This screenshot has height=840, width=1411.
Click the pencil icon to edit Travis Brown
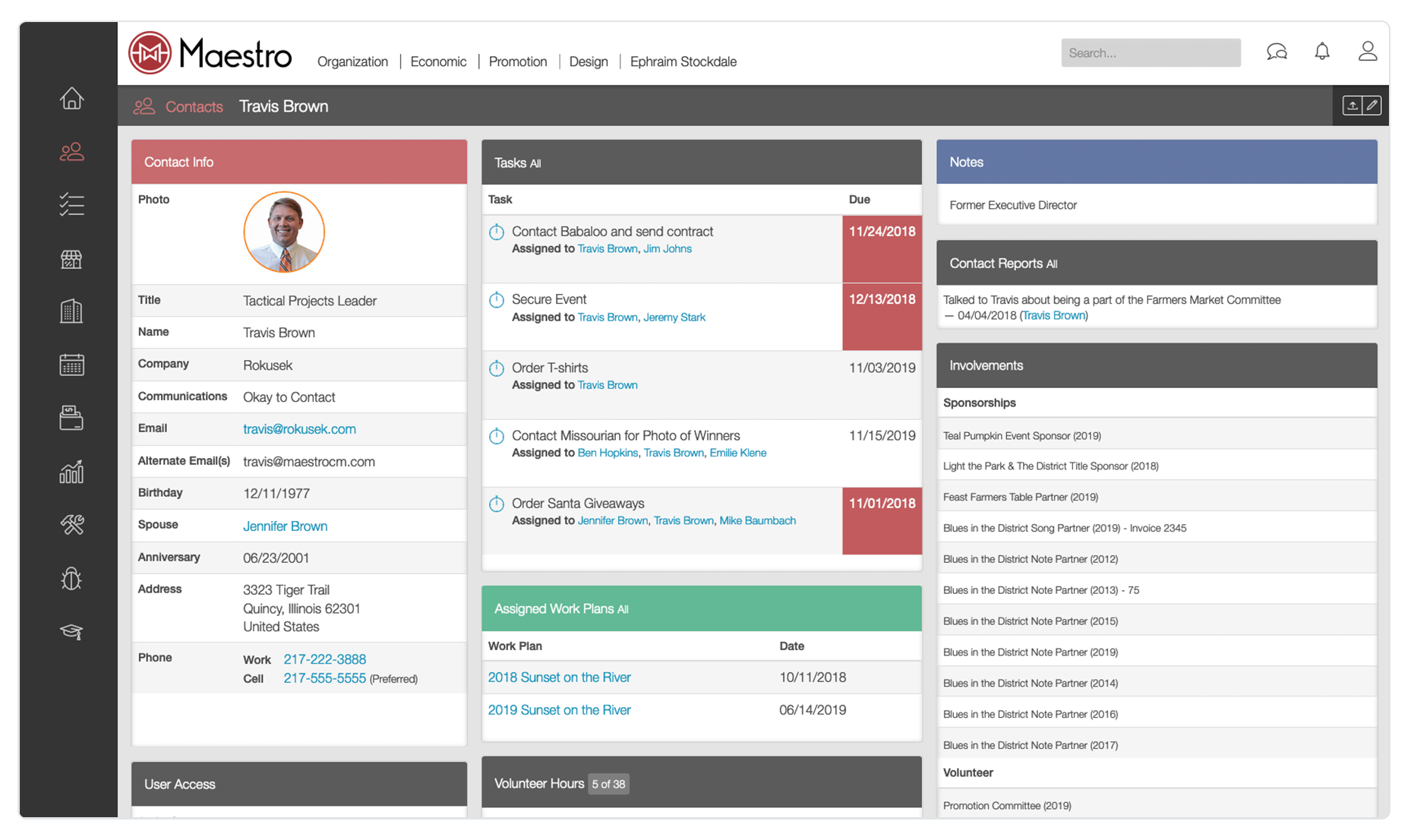pos(1373,106)
